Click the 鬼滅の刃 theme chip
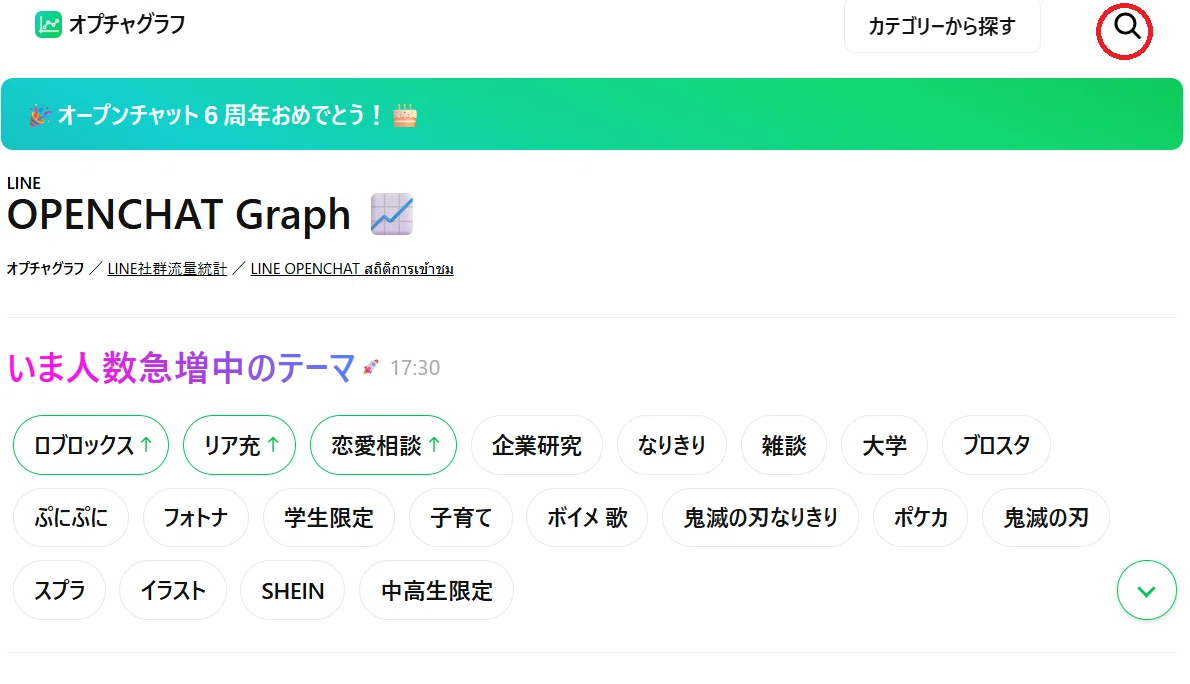 coord(1046,518)
